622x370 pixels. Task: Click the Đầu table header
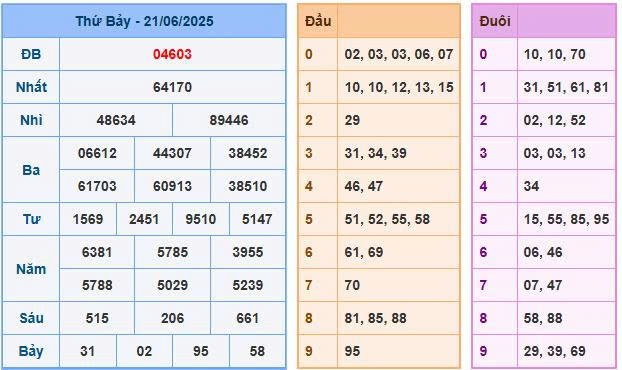[x=318, y=21]
